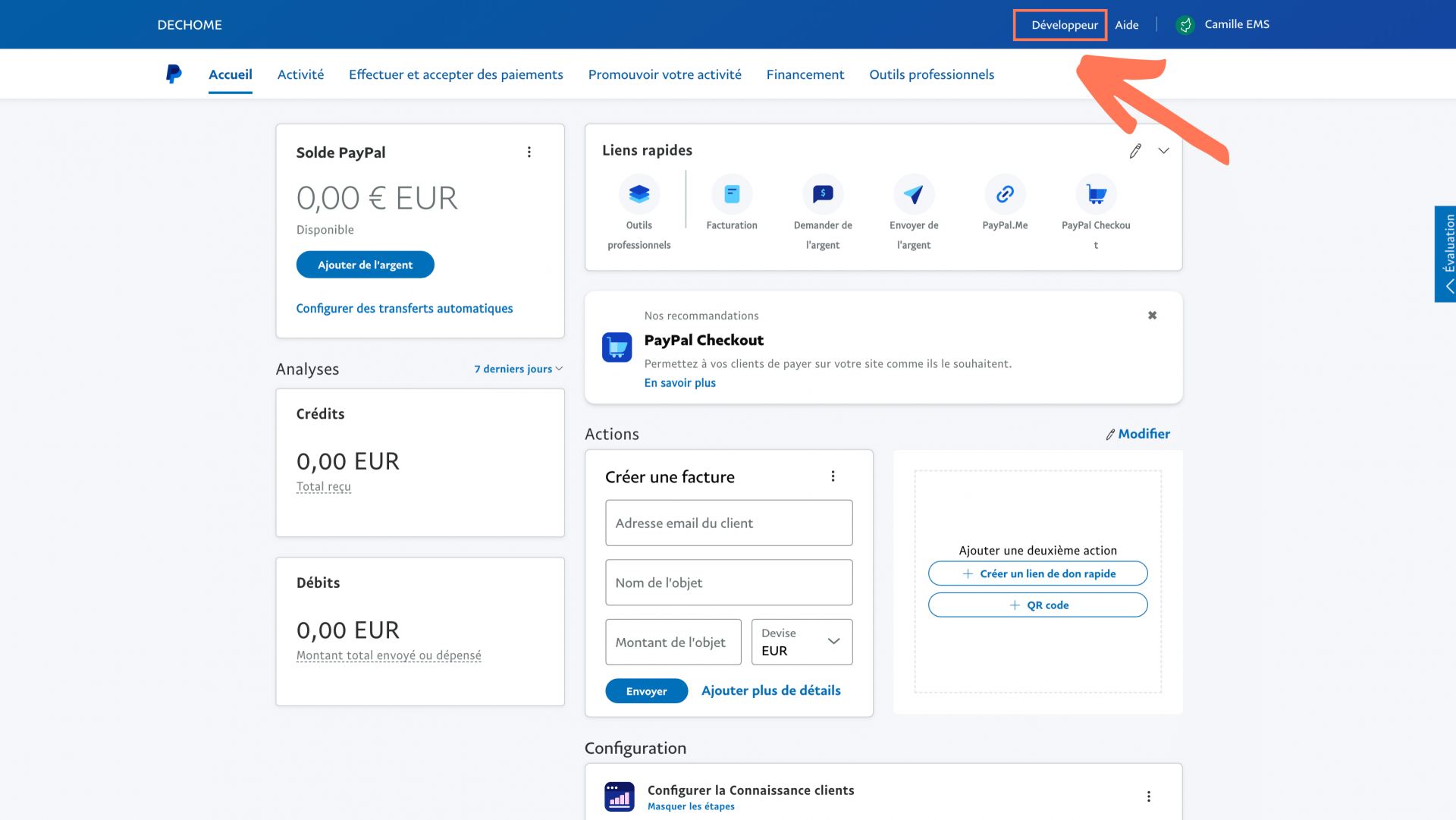Screen dimensions: 1456x820
Task: Click the Camille EMS profile avatar
Action: pos(1185,25)
